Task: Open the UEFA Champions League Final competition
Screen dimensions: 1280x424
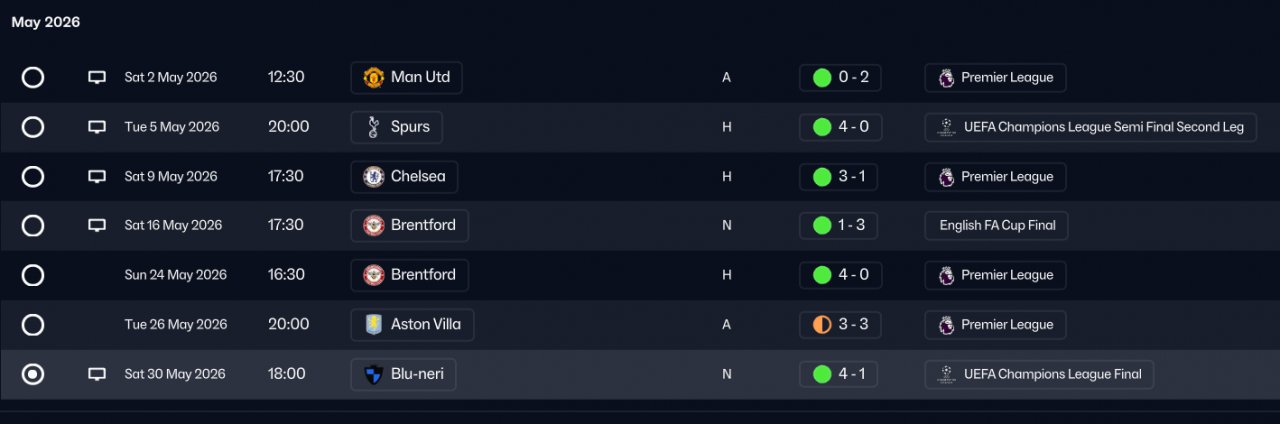Action: (x=1040, y=375)
